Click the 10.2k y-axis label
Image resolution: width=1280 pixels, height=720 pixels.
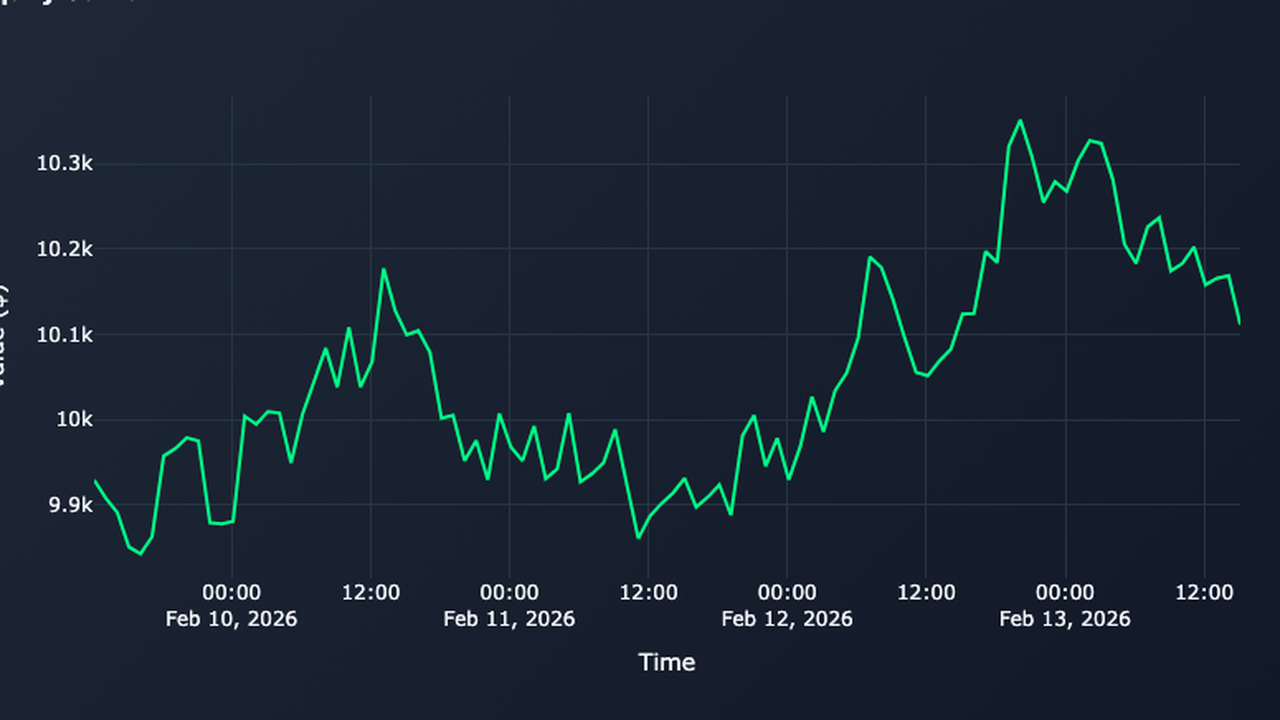pyautogui.click(x=65, y=249)
